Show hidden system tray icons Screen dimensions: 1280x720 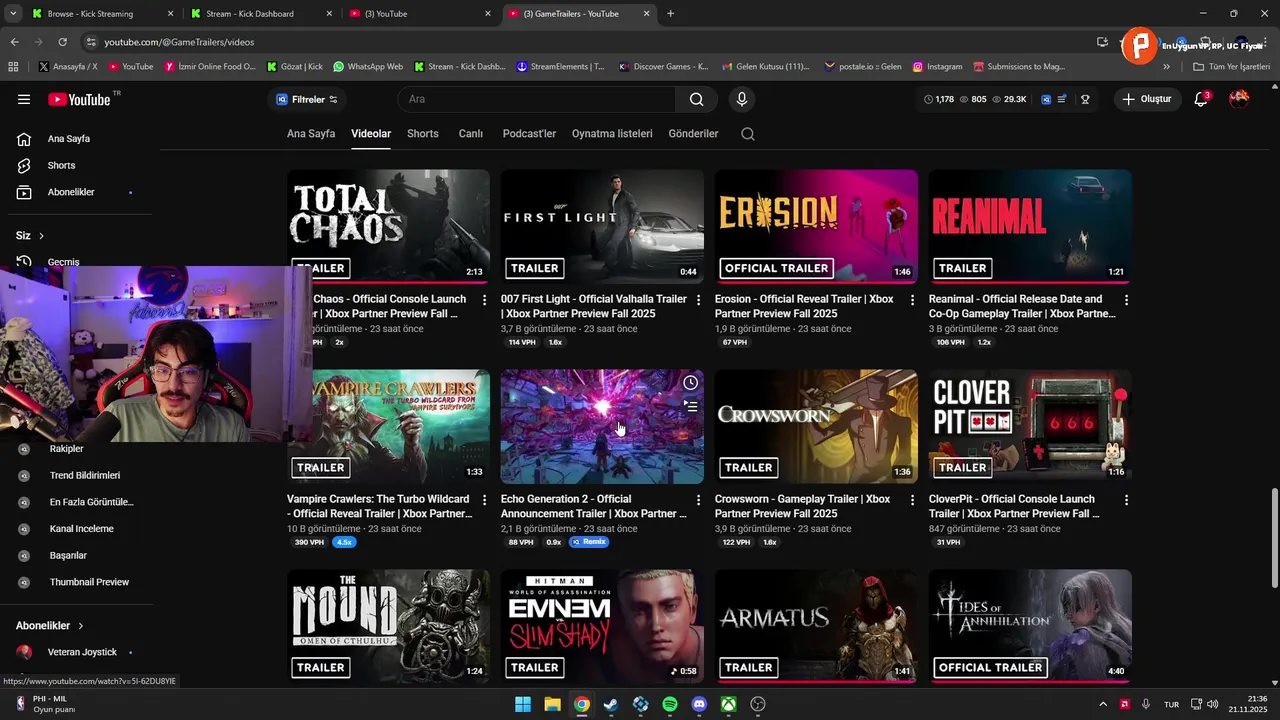1103,704
